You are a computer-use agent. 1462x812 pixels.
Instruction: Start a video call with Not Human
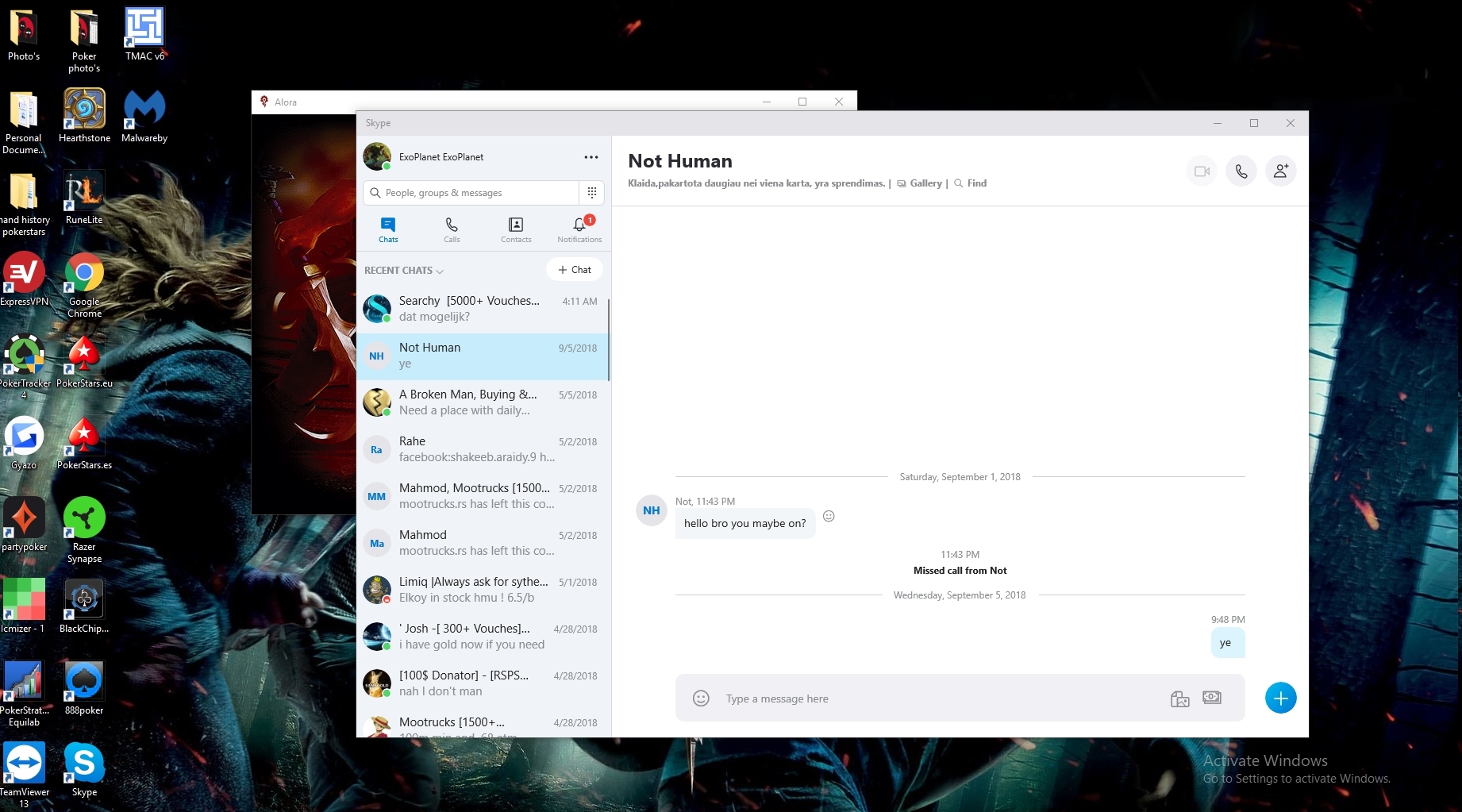tap(1202, 171)
